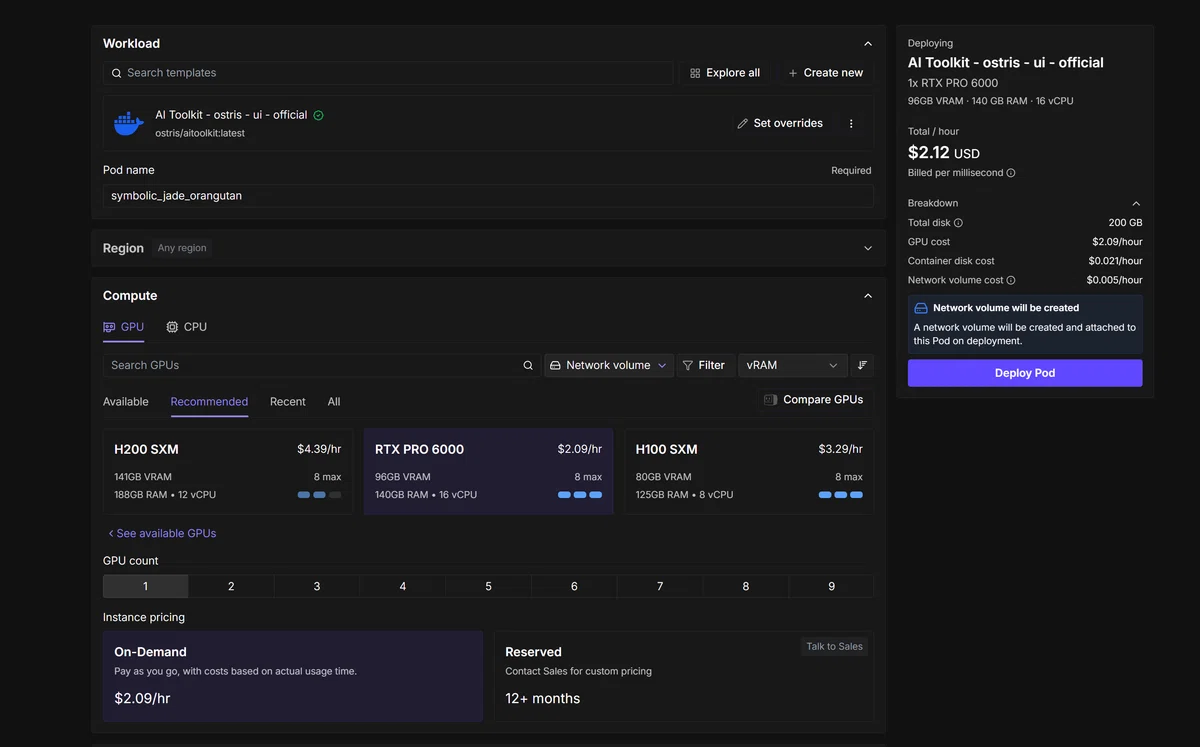Click the Filter funnel button
The image size is (1200, 747).
click(704, 365)
